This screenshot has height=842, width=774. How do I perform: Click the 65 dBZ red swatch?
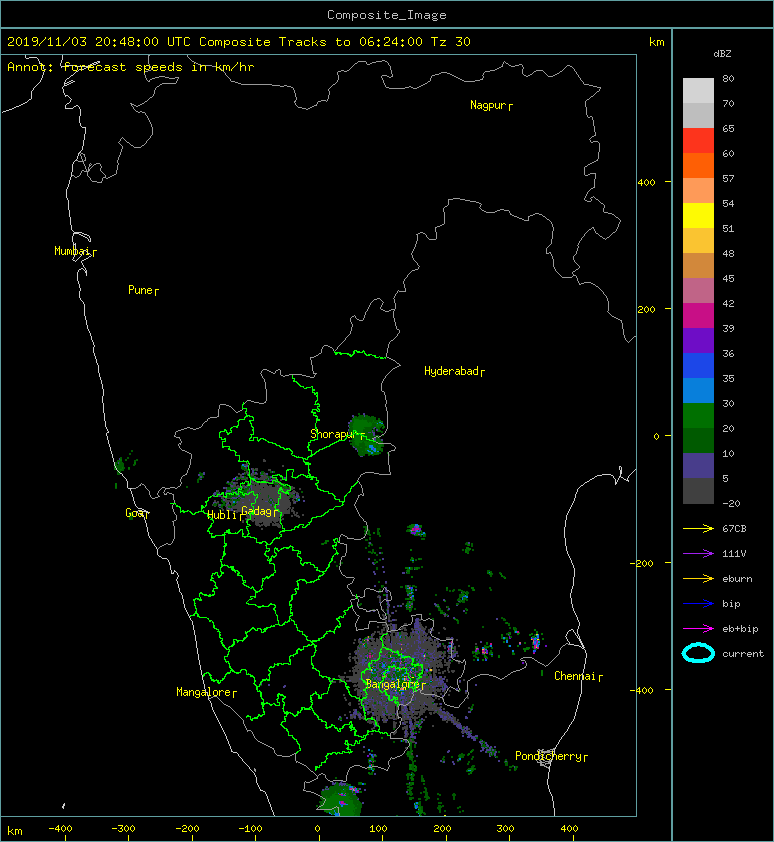coord(698,140)
